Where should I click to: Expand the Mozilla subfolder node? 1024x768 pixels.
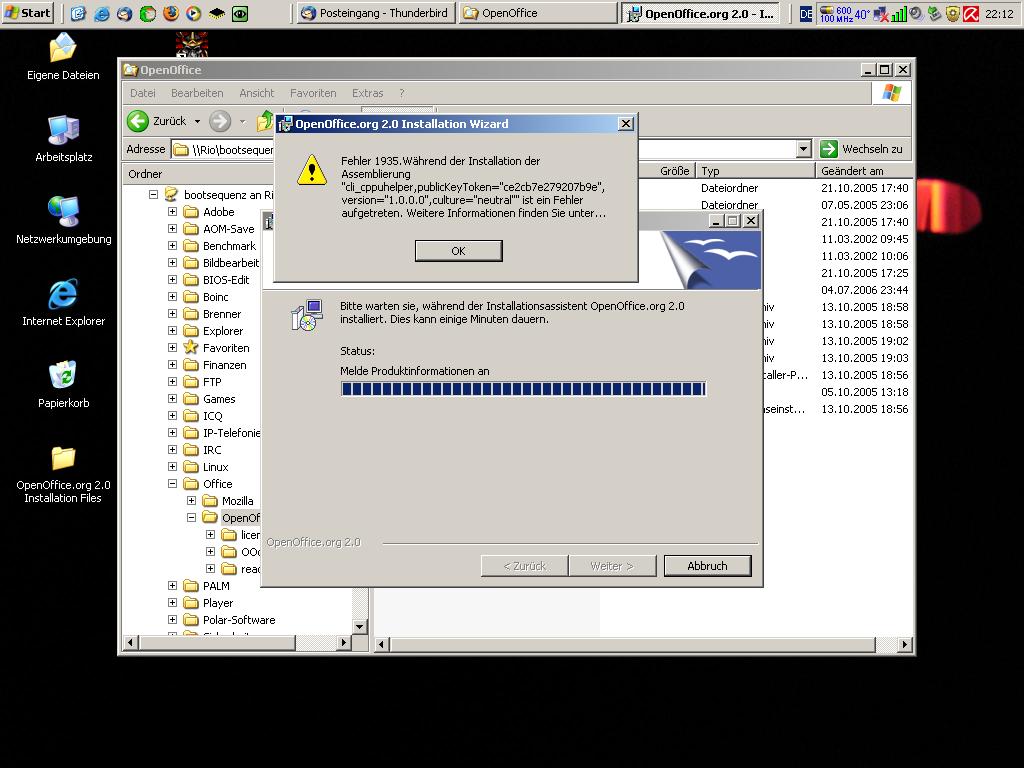point(191,500)
